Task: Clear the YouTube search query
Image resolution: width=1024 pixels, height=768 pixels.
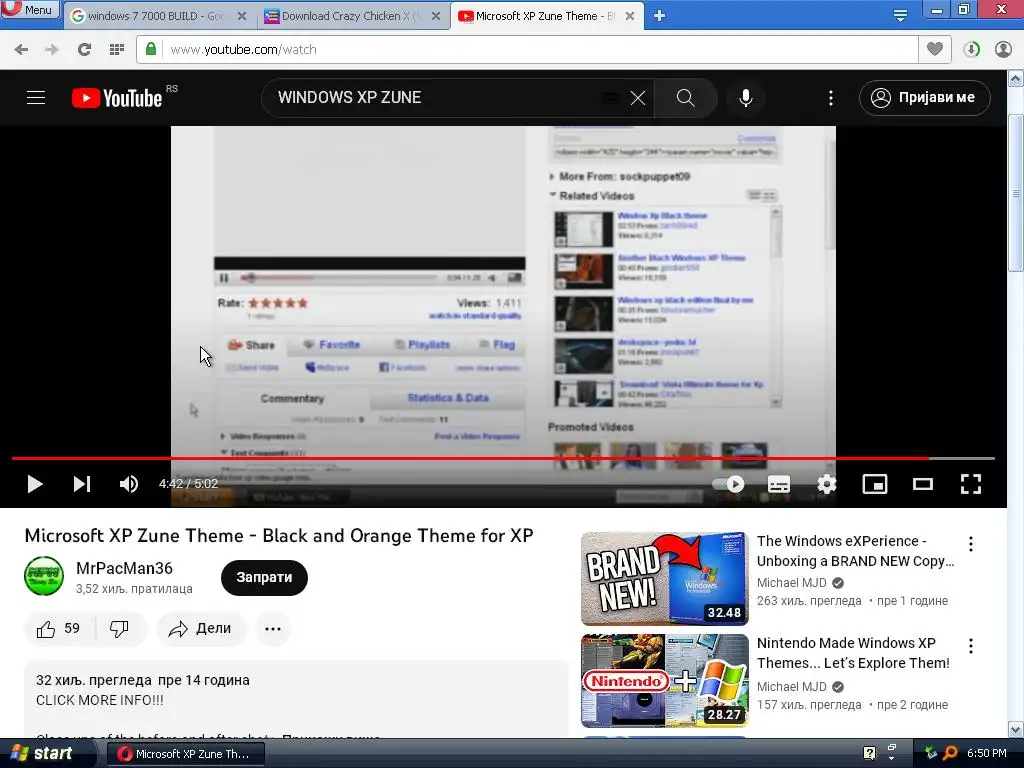Action: click(638, 98)
